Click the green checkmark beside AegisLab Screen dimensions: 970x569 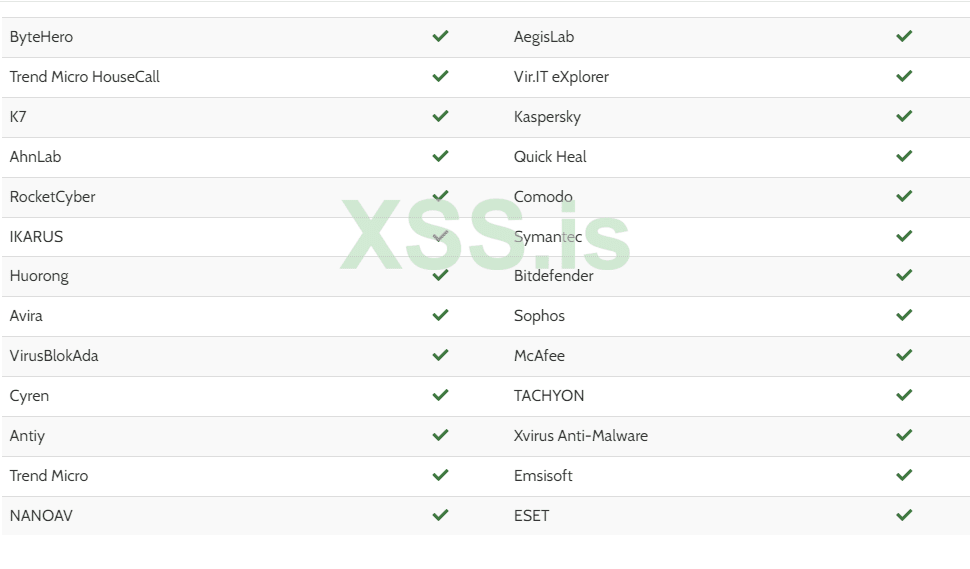(904, 36)
